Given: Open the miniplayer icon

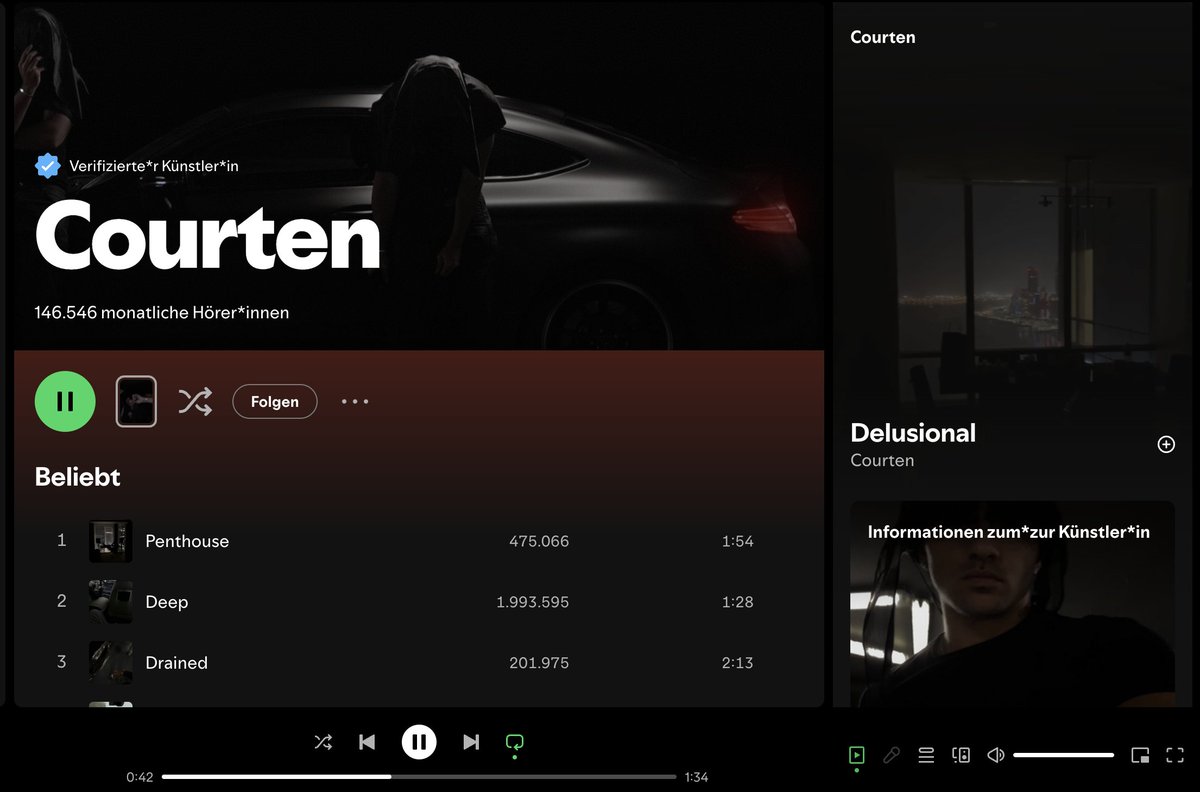Looking at the screenshot, I should 1140,755.
